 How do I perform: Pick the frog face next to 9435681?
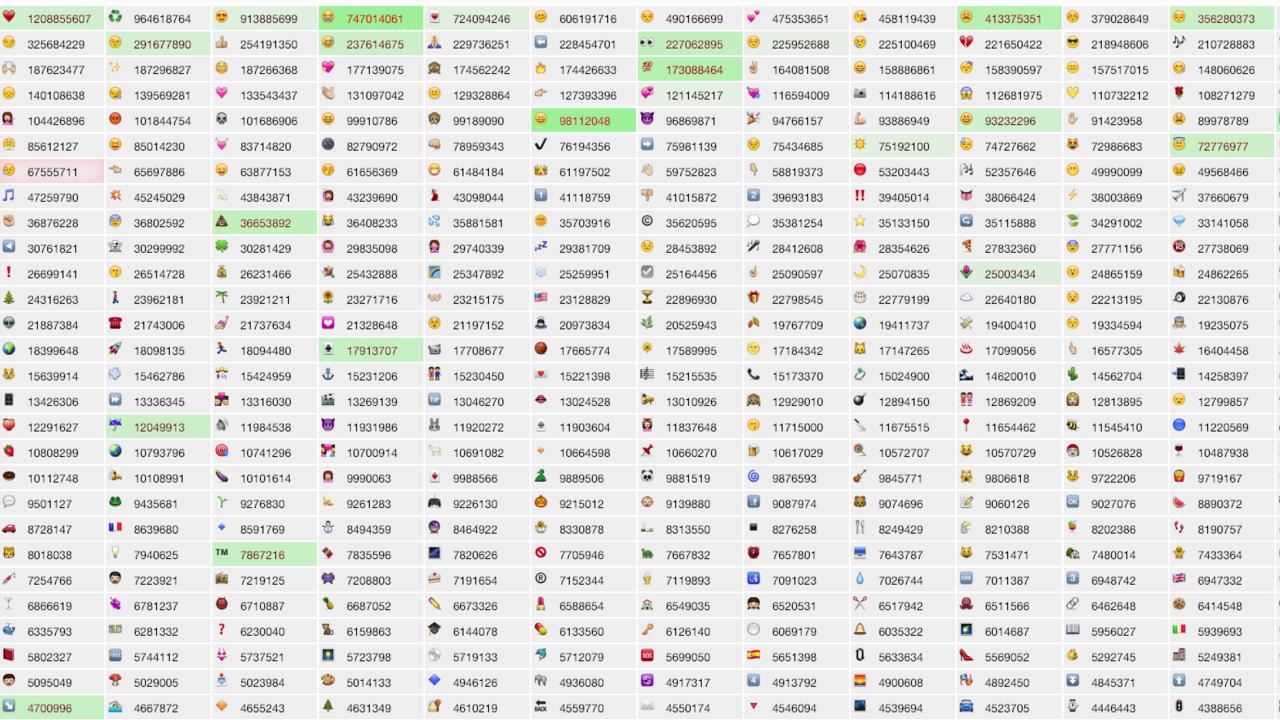click(x=115, y=503)
